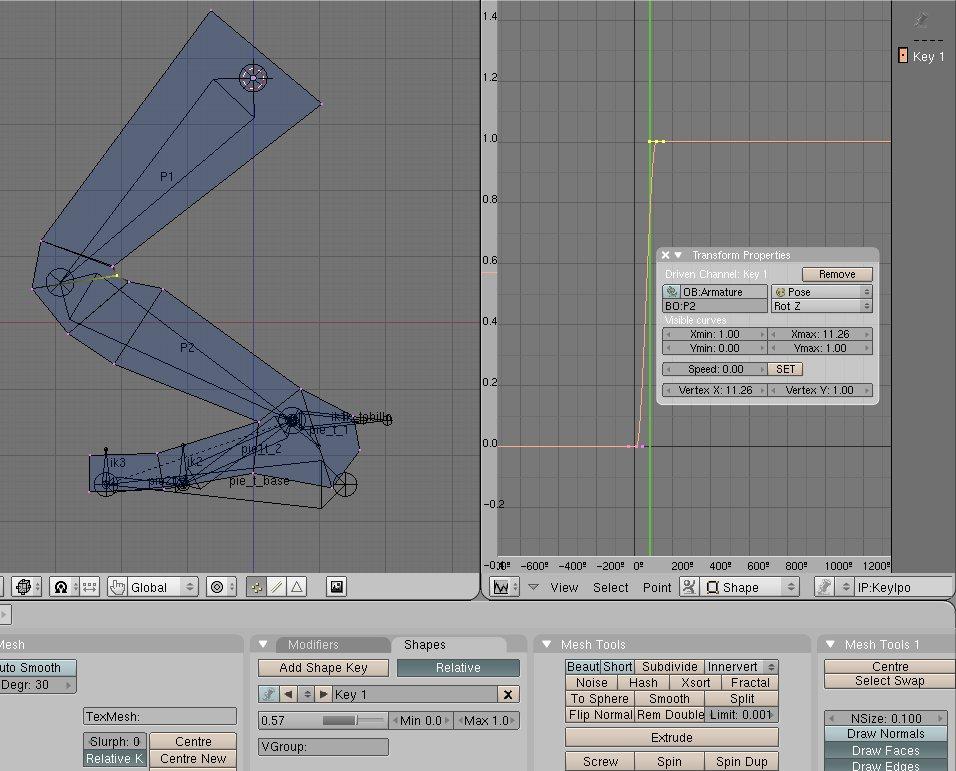
Task: Enable edge select mode icon
Action: 276,587
